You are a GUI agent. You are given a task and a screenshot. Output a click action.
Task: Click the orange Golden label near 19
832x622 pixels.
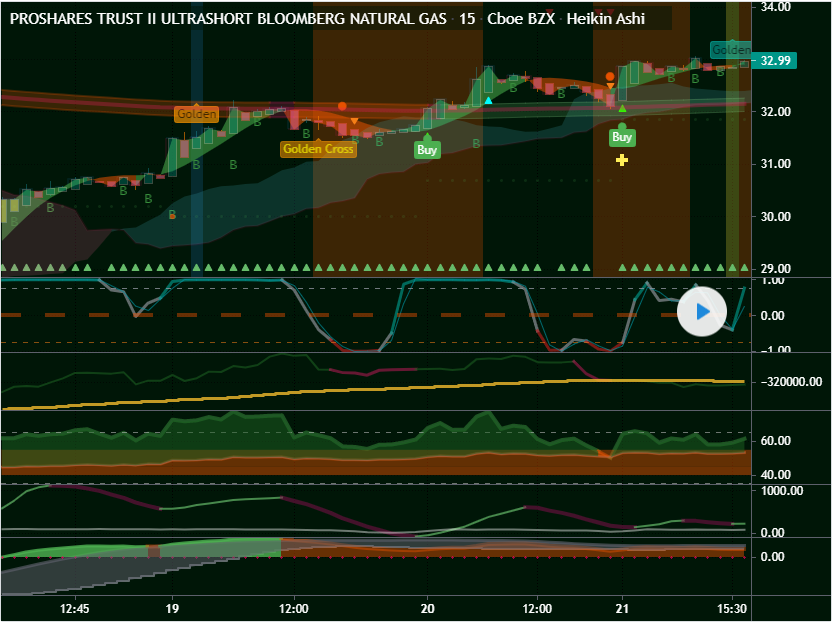[196, 114]
